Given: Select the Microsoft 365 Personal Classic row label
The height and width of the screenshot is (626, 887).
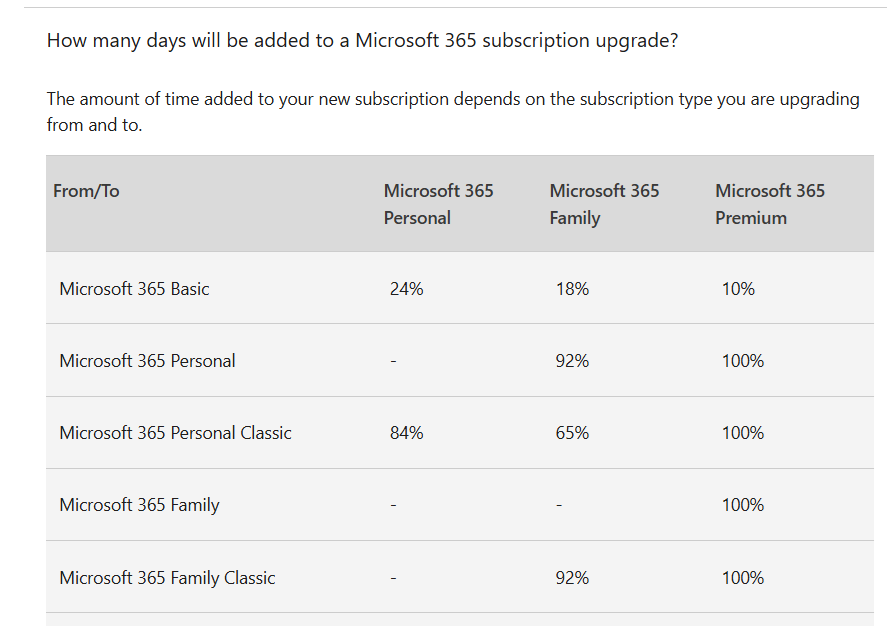Looking at the screenshot, I should click(x=175, y=433).
